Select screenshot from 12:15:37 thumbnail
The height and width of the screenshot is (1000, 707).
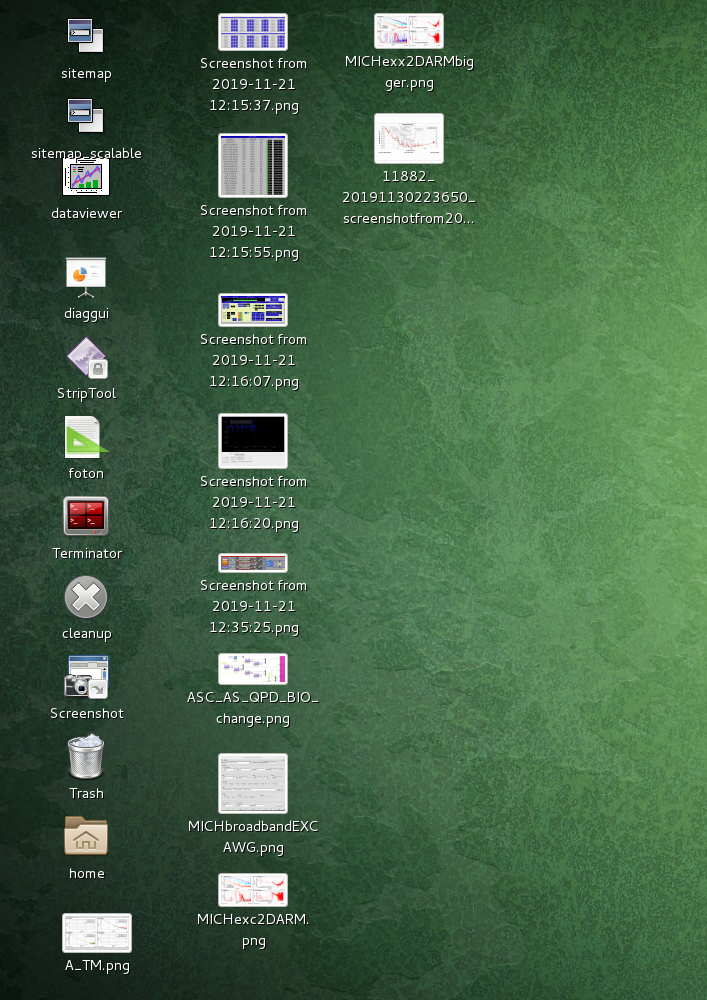point(253,32)
